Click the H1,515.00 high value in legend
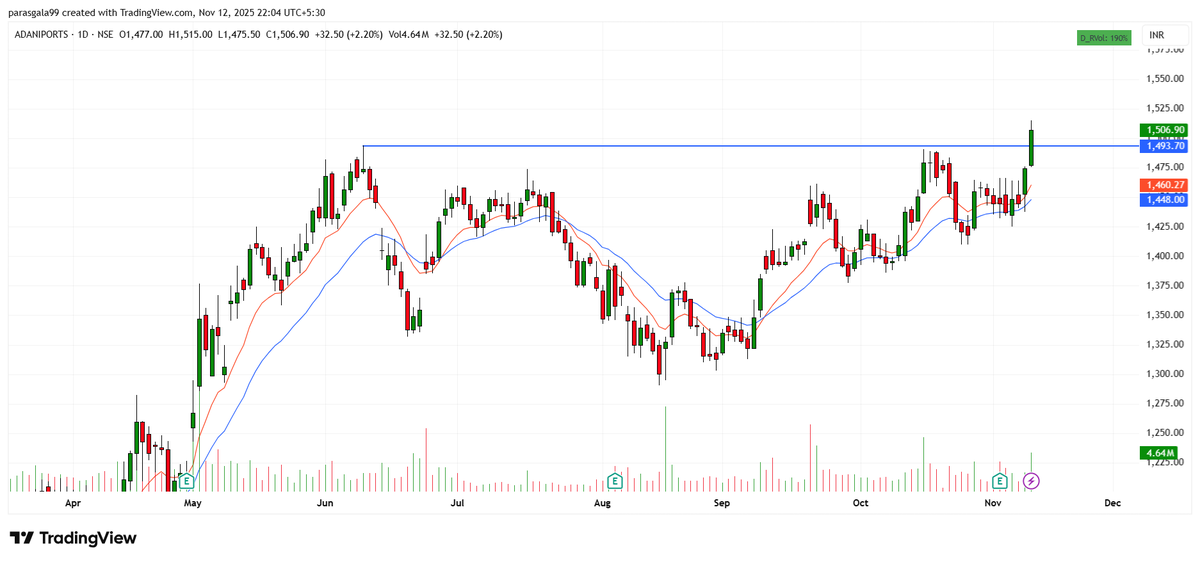The width and height of the screenshot is (1200, 562). [x=191, y=34]
